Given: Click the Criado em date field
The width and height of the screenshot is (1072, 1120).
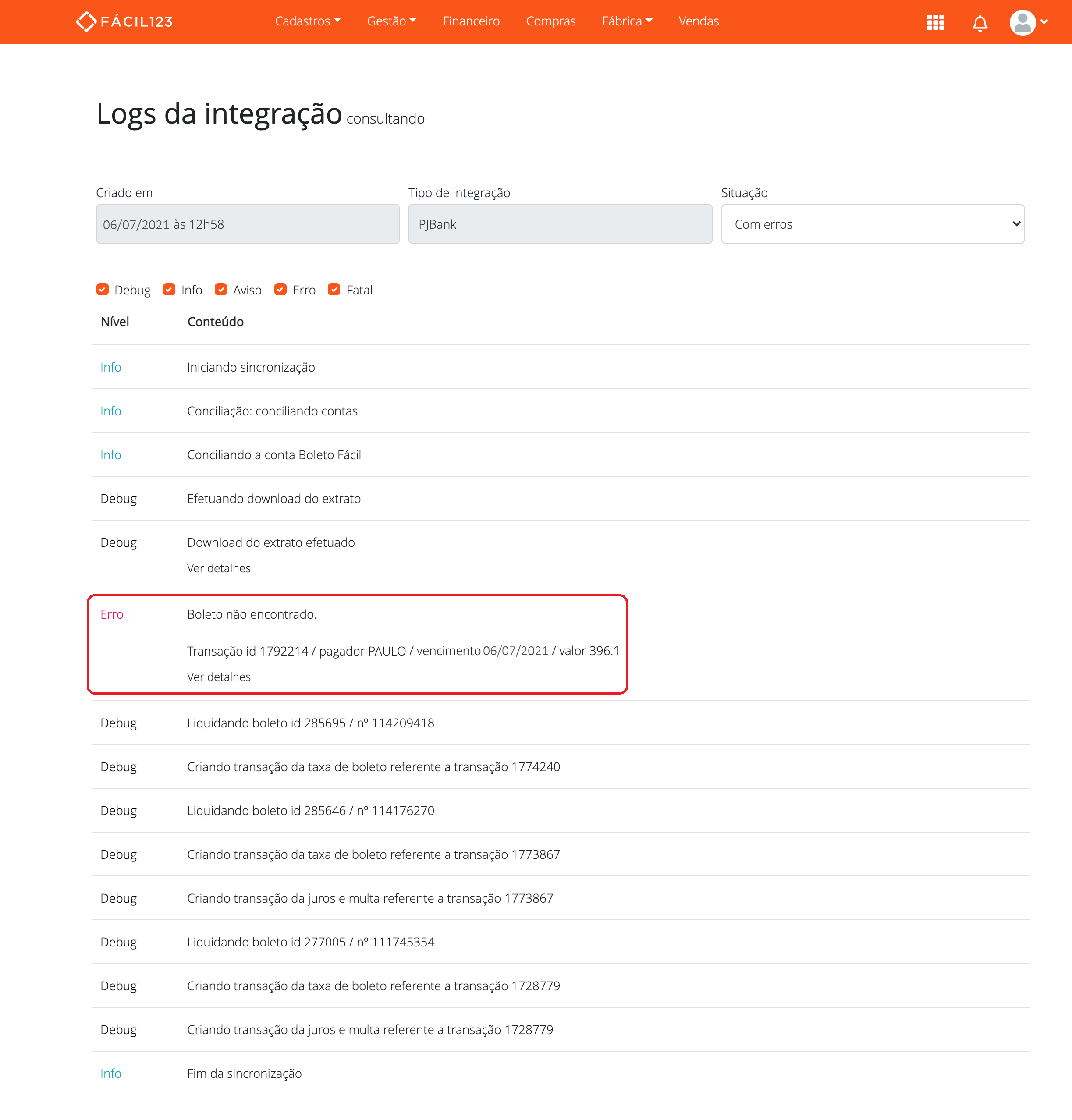Looking at the screenshot, I should [x=248, y=223].
